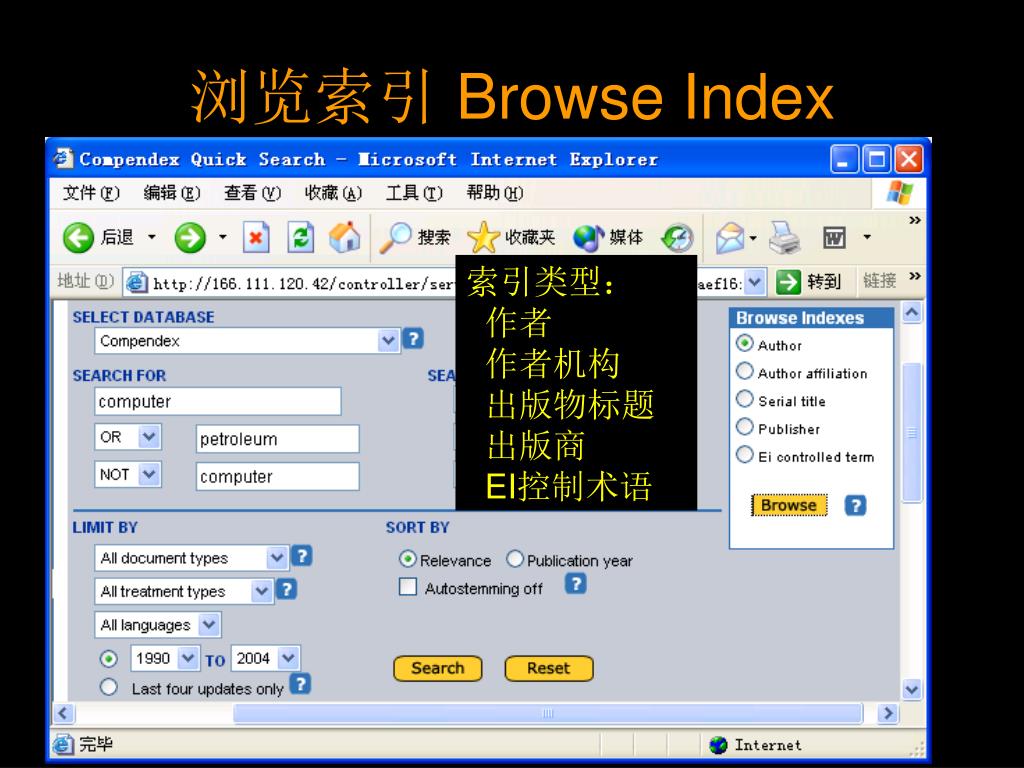Expand All document types dropdown
Image resolution: width=1024 pixels, height=768 pixels.
pyautogui.click(x=276, y=558)
